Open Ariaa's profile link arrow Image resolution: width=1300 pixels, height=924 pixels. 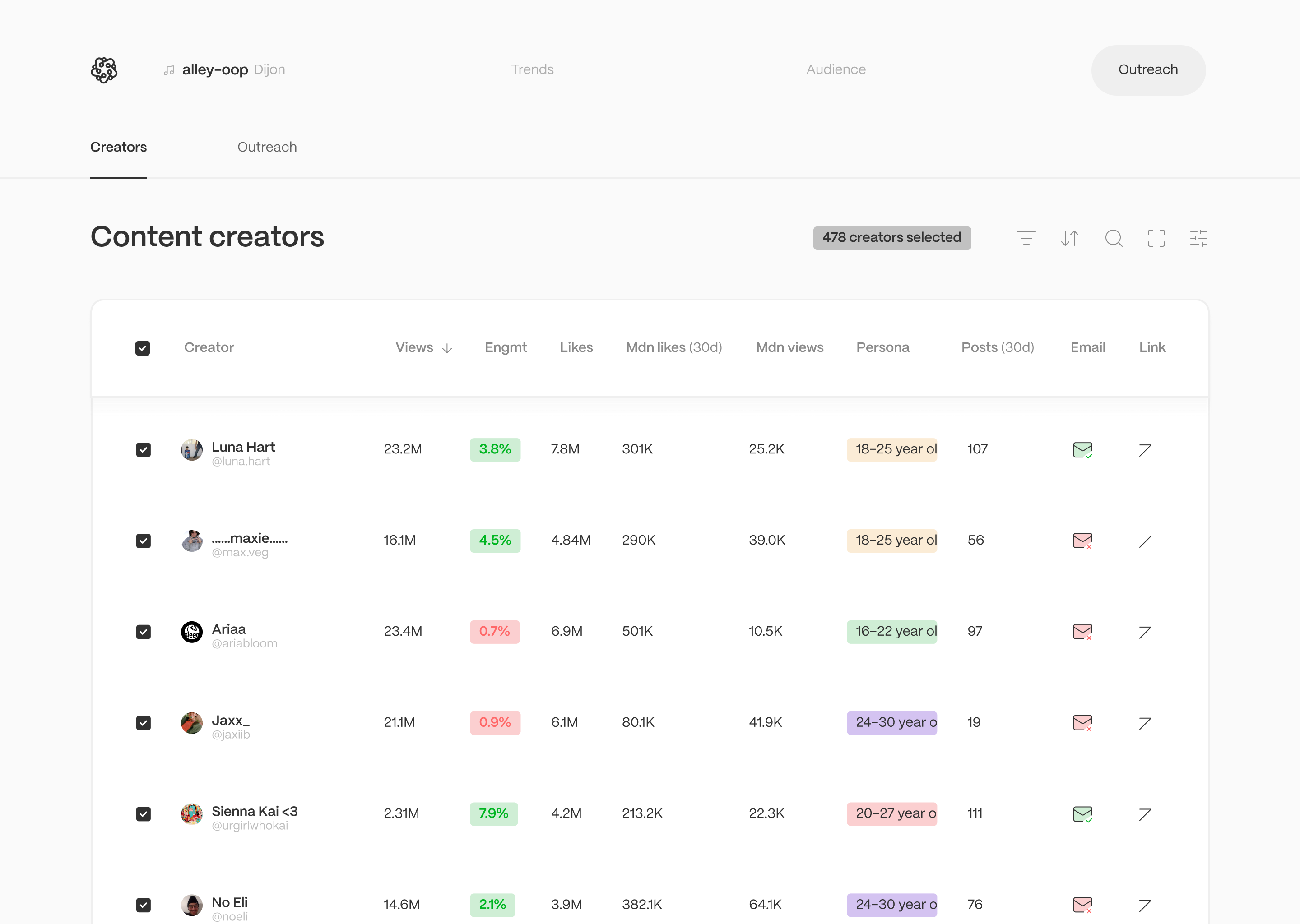pos(1145,632)
